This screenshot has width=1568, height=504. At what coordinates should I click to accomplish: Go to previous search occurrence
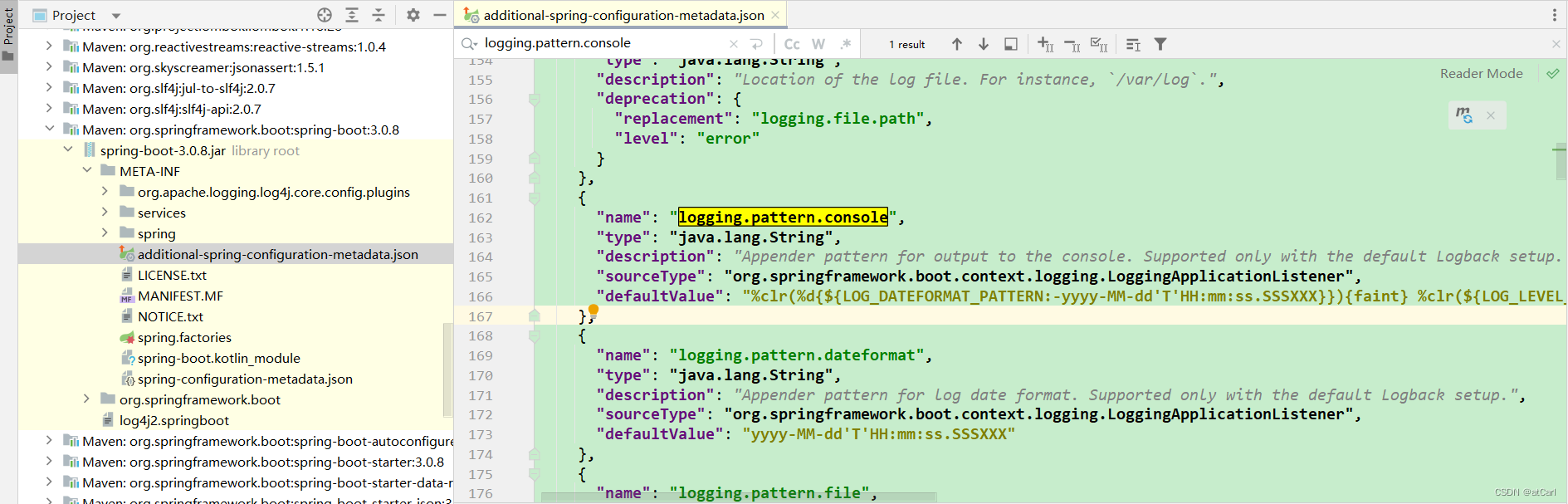point(957,44)
